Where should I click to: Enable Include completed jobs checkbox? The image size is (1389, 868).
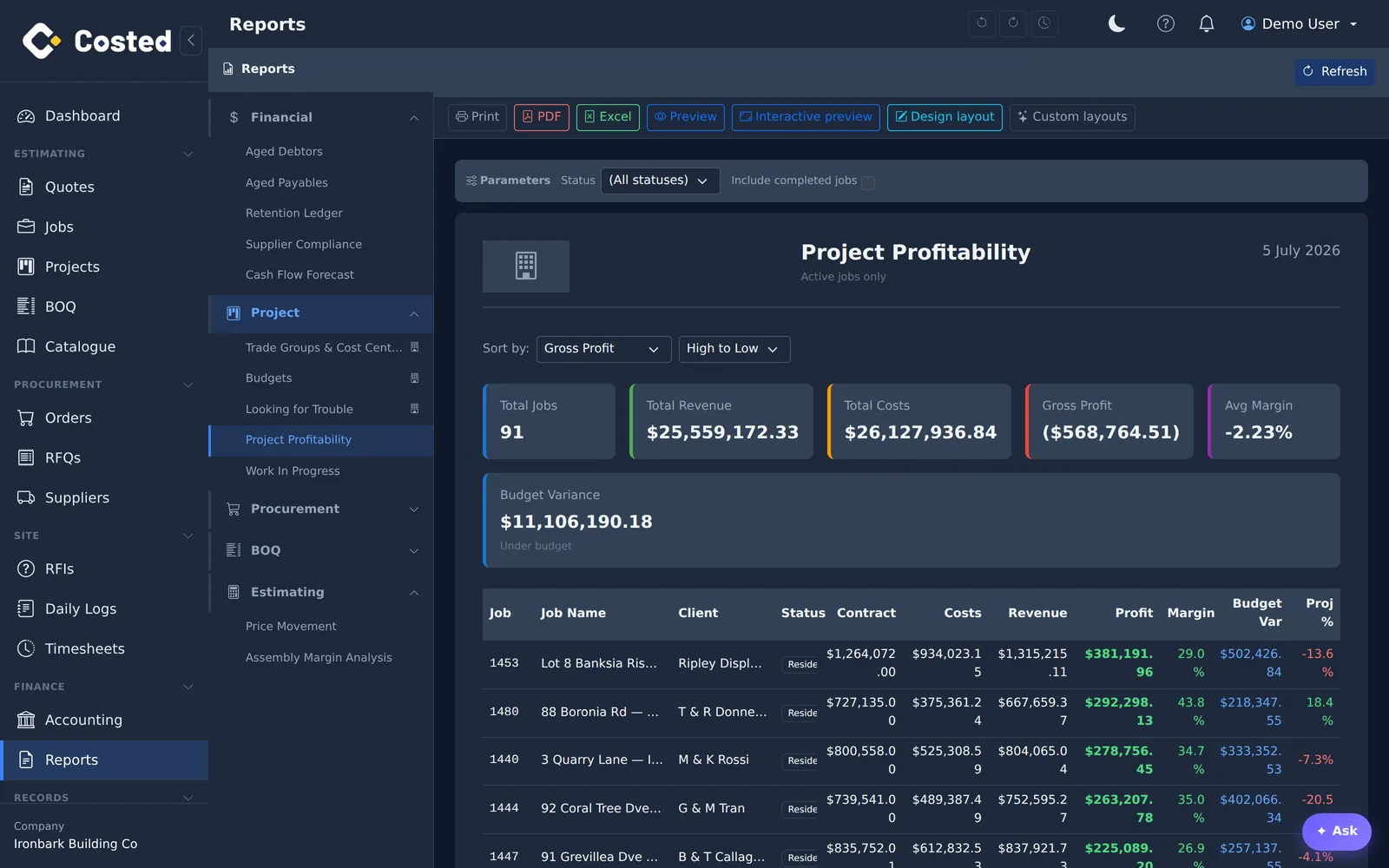pos(868,182)
